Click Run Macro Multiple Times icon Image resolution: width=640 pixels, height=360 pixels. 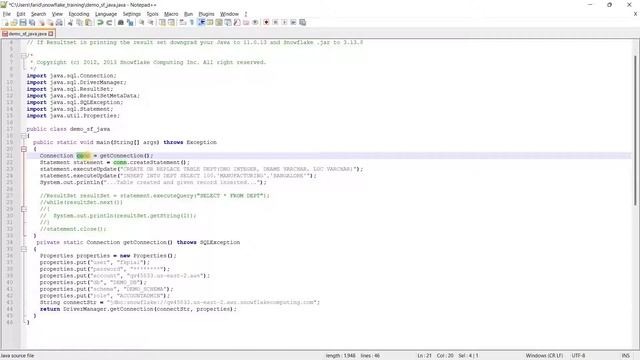(293, 22)
